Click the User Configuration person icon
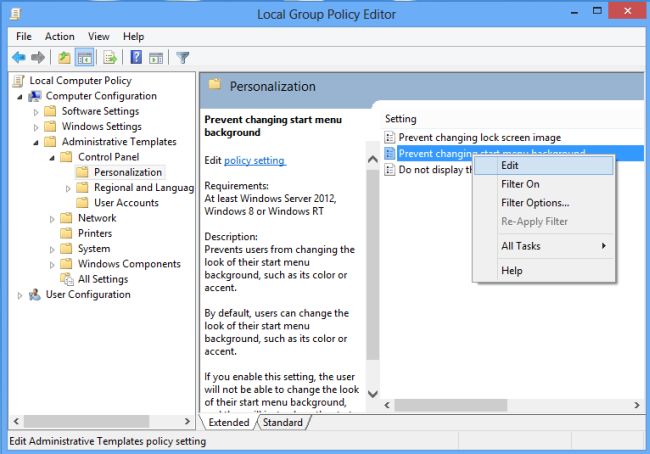Screen dimensions: 650x454 (x=34, y=295)
